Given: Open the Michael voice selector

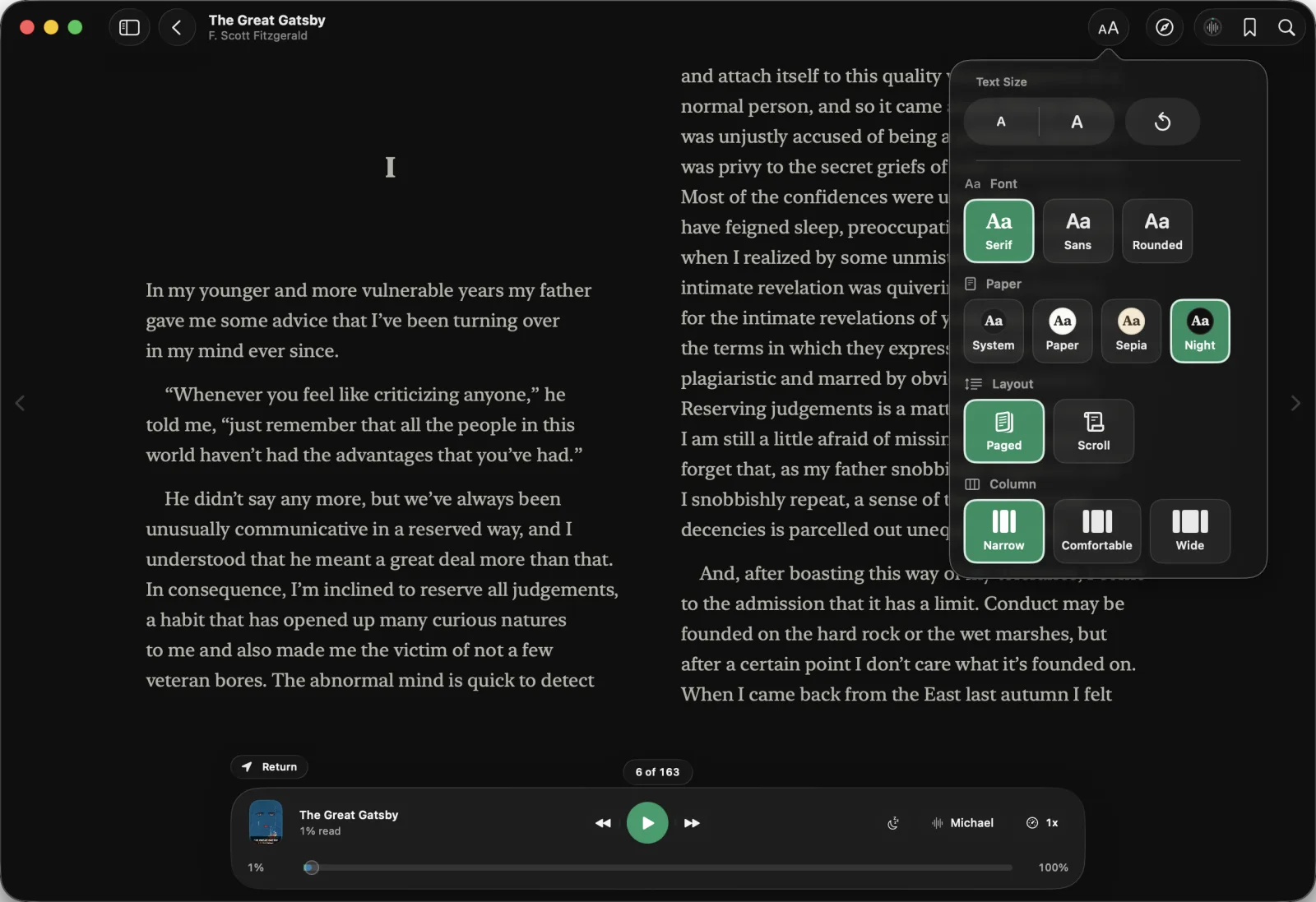Looking at the screenshot, I should pyautogui.click(x=962, y=823).
